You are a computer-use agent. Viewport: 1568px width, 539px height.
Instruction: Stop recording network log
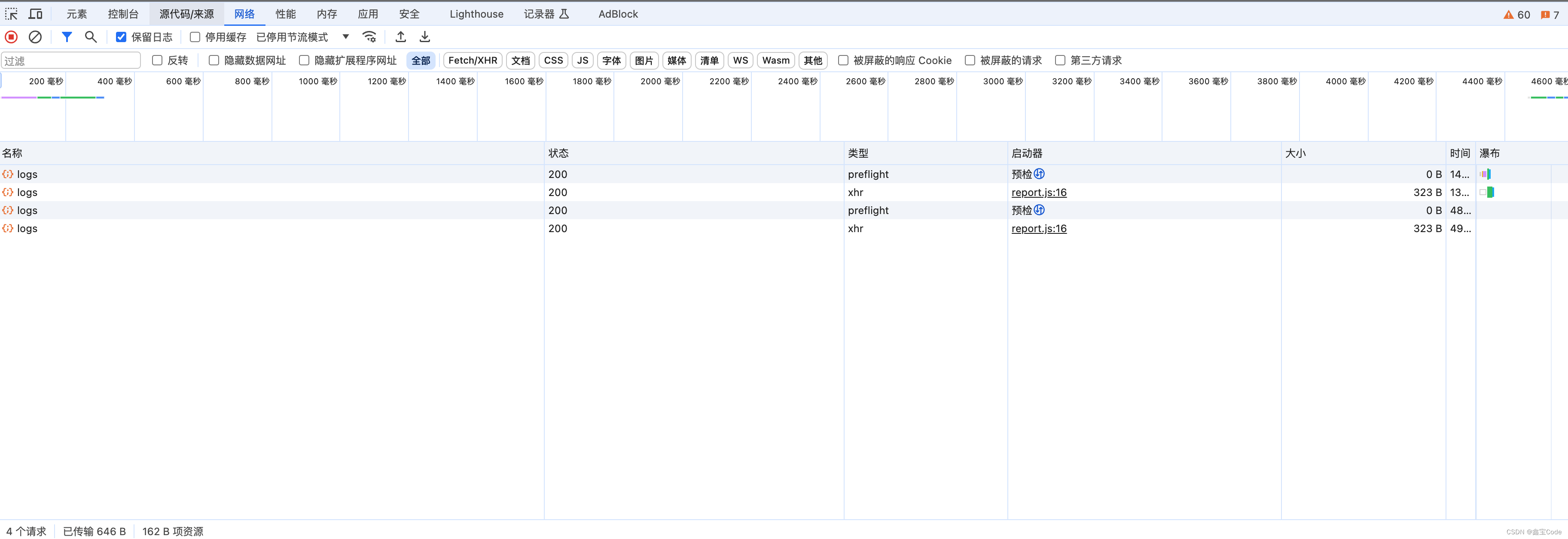click(x=11, y=37)
